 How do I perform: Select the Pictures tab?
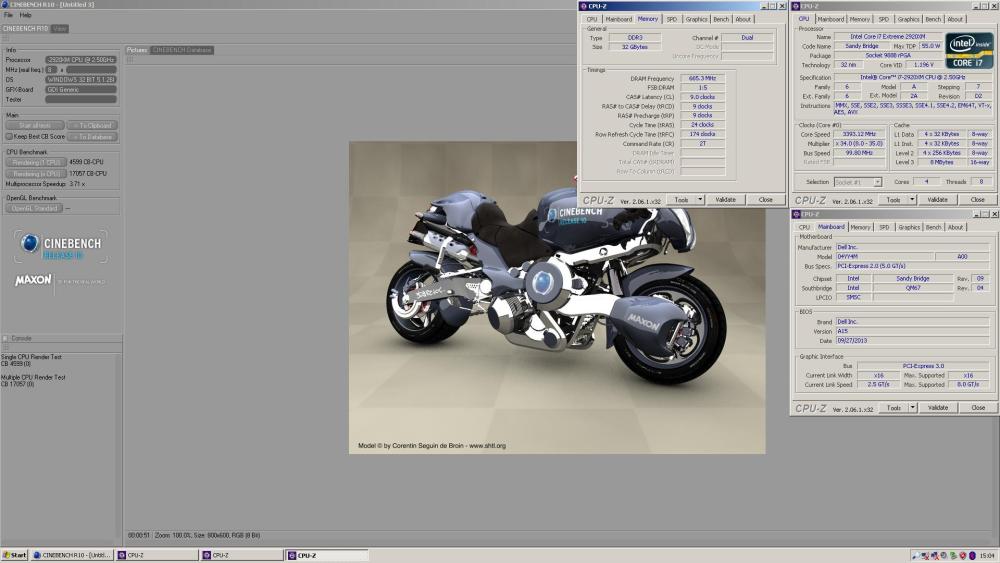click(x=136, y=50)
